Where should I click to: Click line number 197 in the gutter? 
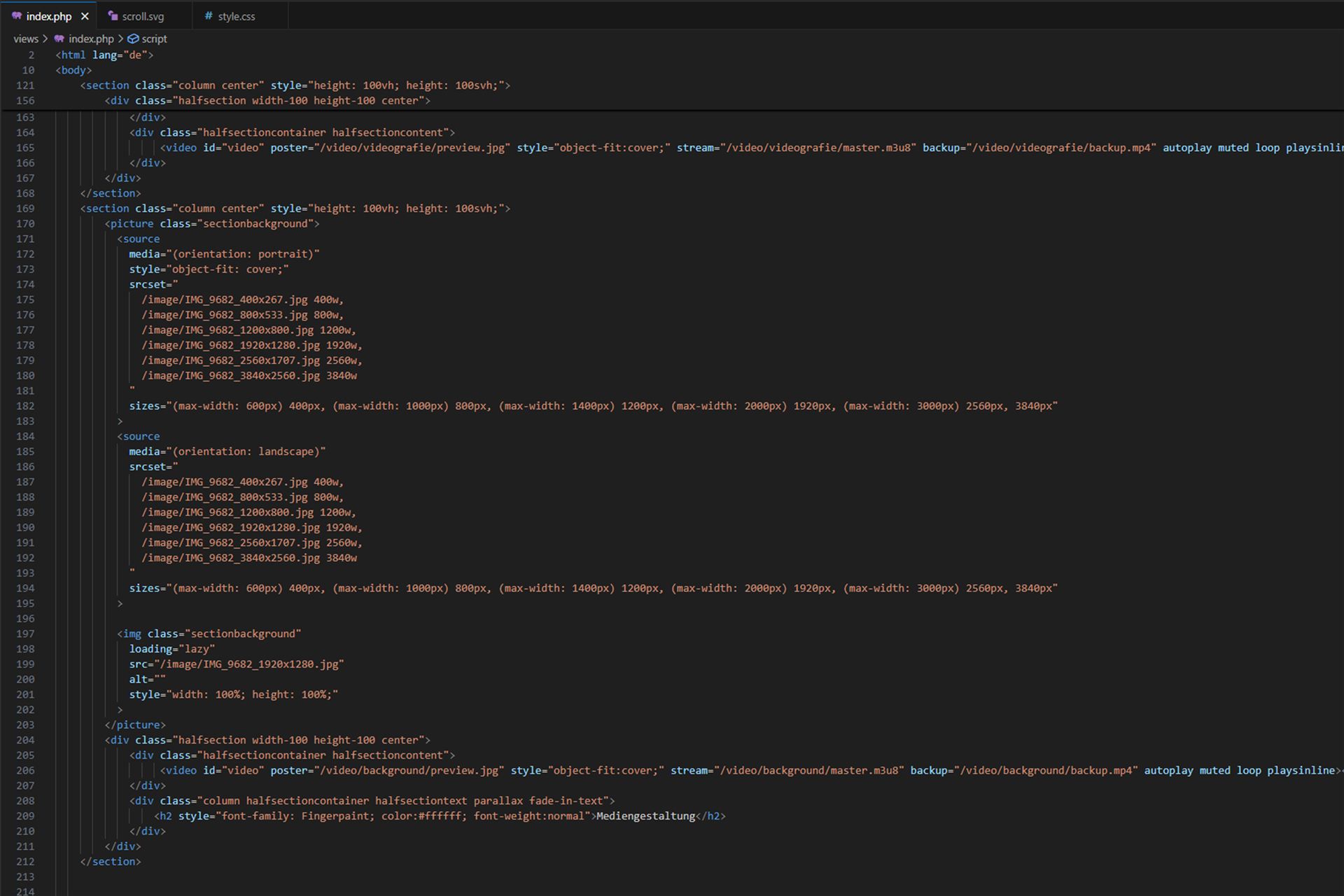25,633
